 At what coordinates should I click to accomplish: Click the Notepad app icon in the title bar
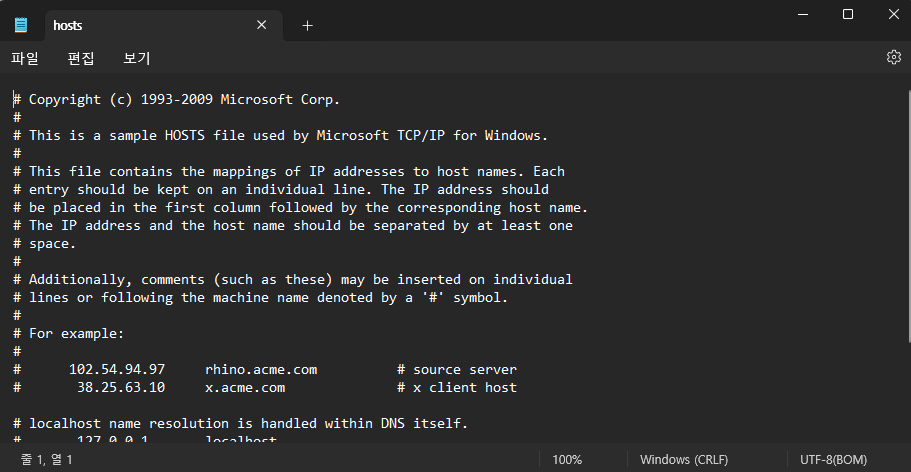(x=21, y=24)
